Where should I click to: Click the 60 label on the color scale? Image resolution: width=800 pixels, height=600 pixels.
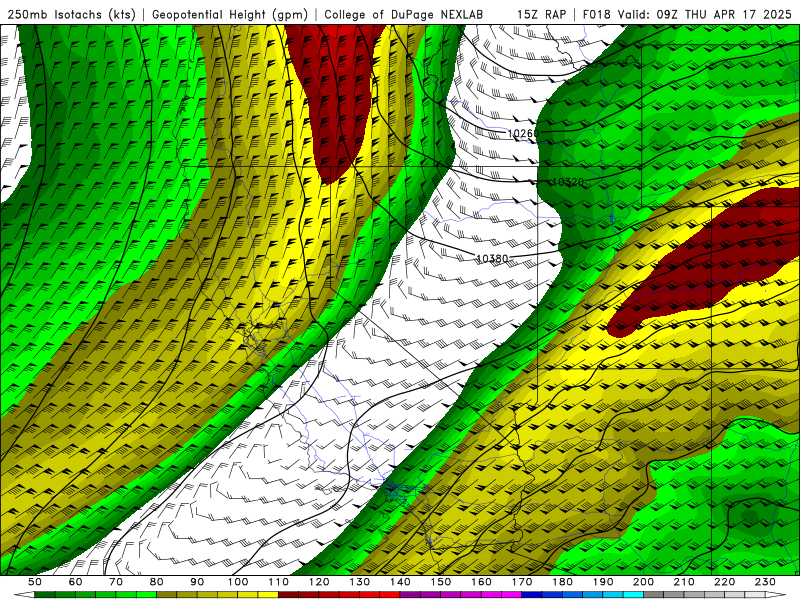click(x=76, y=582)
